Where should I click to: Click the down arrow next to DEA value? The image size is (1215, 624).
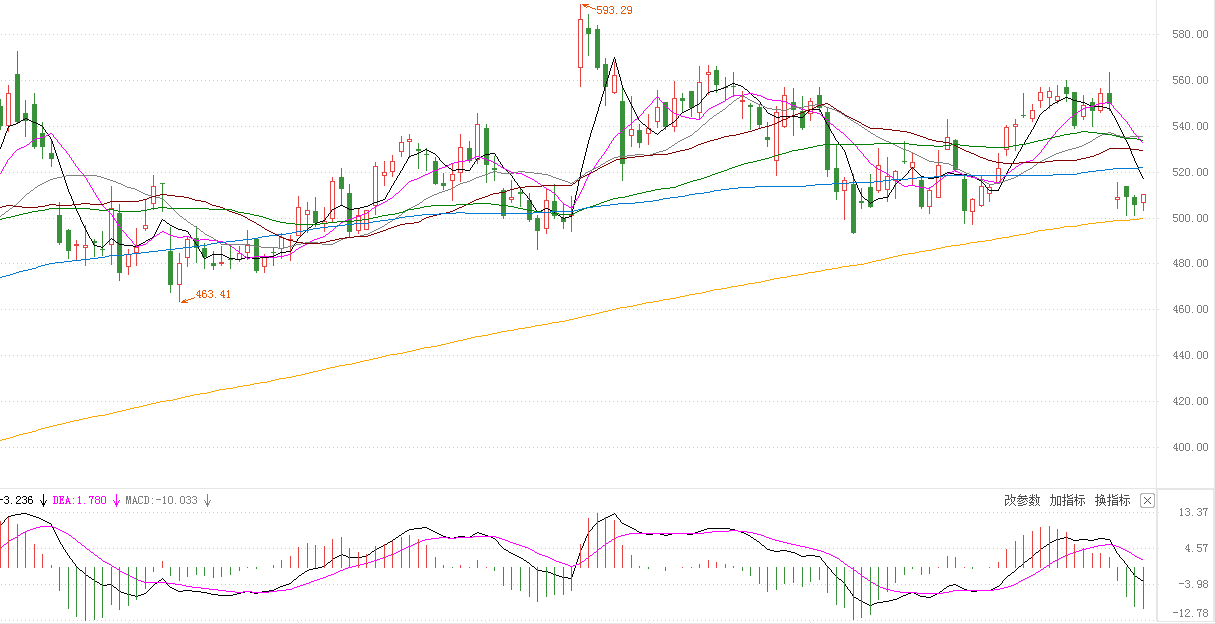[x=117, y=500]
